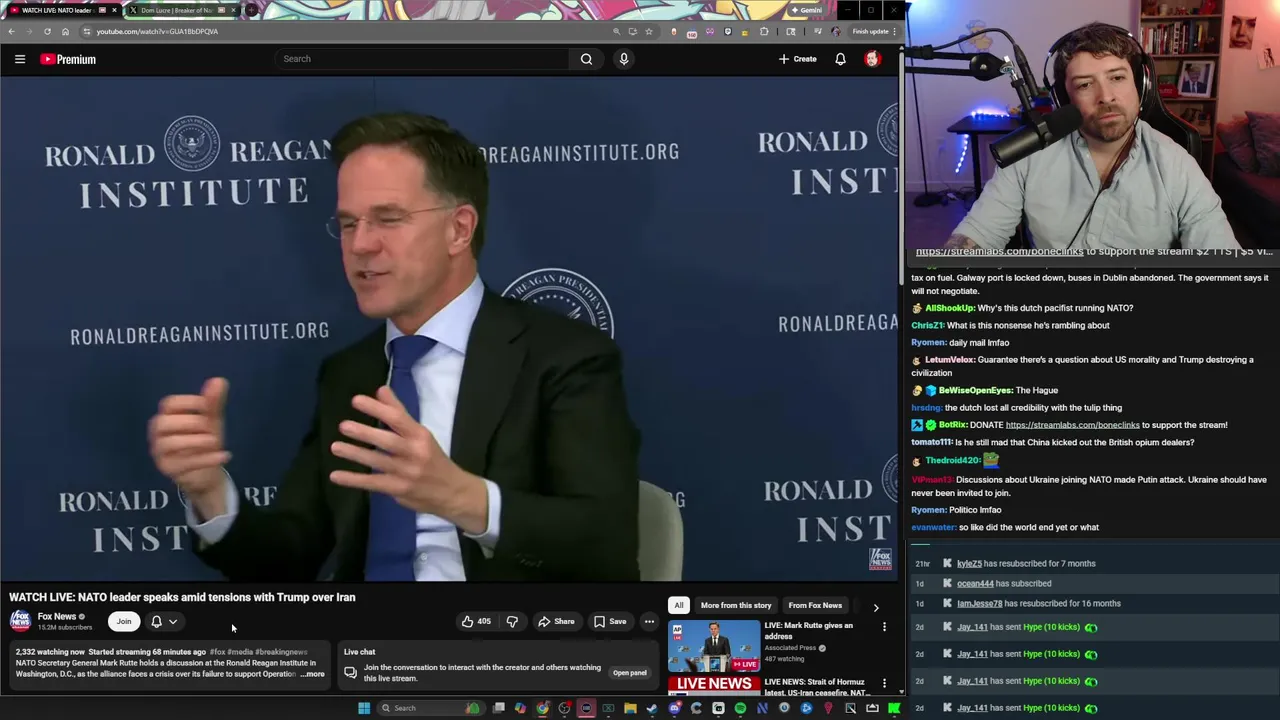The height and width of the screenshot is (720, 1280).
Task: Click the #breakingnews hashtag
Action: pyautogui.click(x=281, y=652)
